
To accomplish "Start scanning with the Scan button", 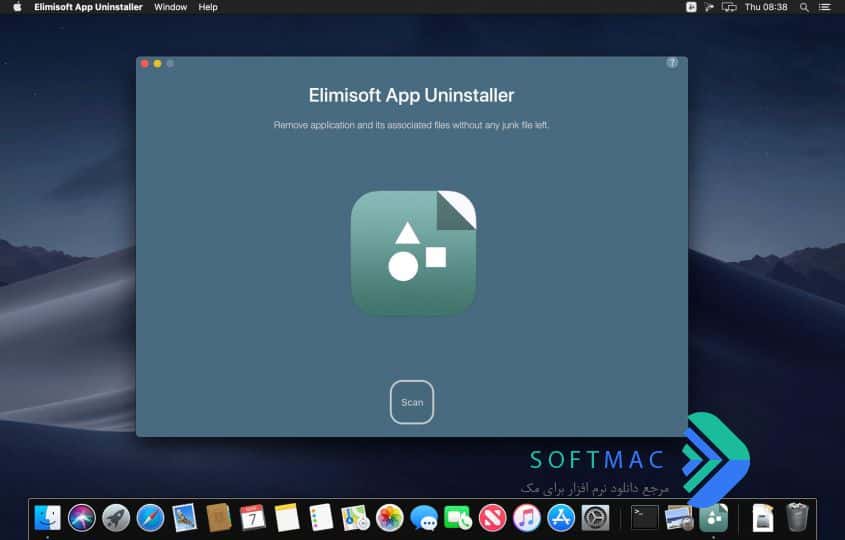I will click(x=412, y=402).
